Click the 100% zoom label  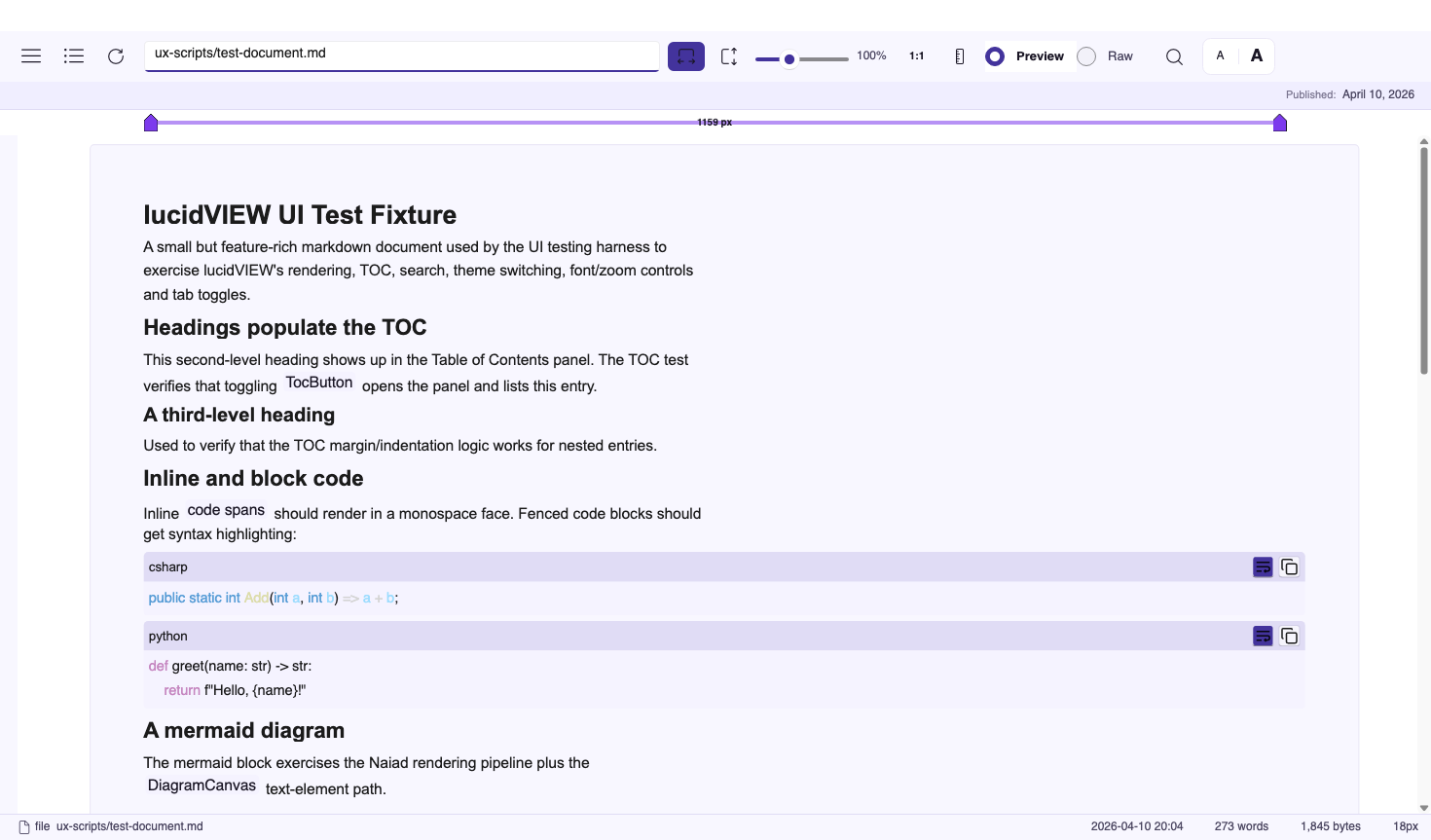[871, 56]
